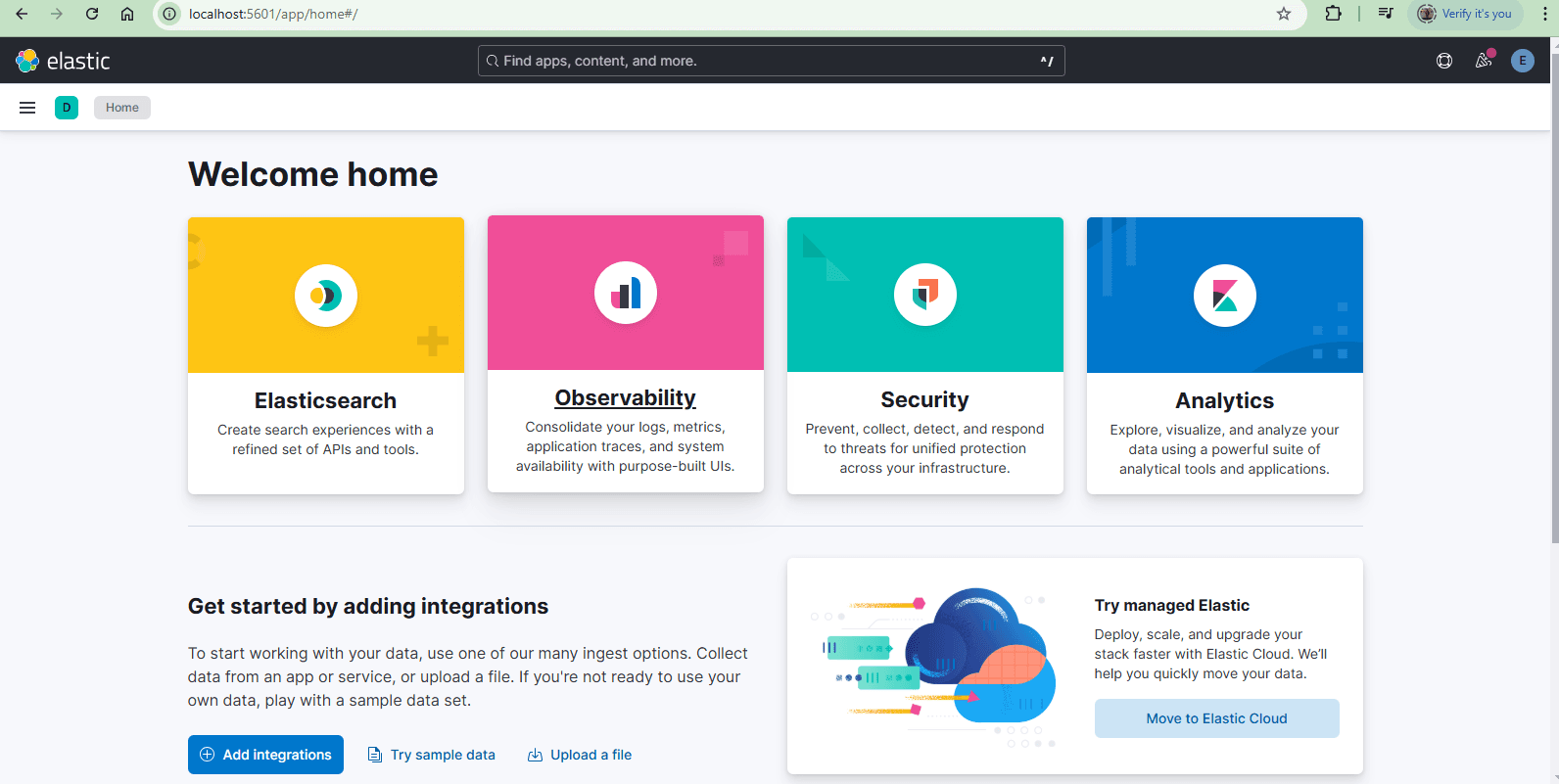Open the Security card title

click(x=924, y=399)
